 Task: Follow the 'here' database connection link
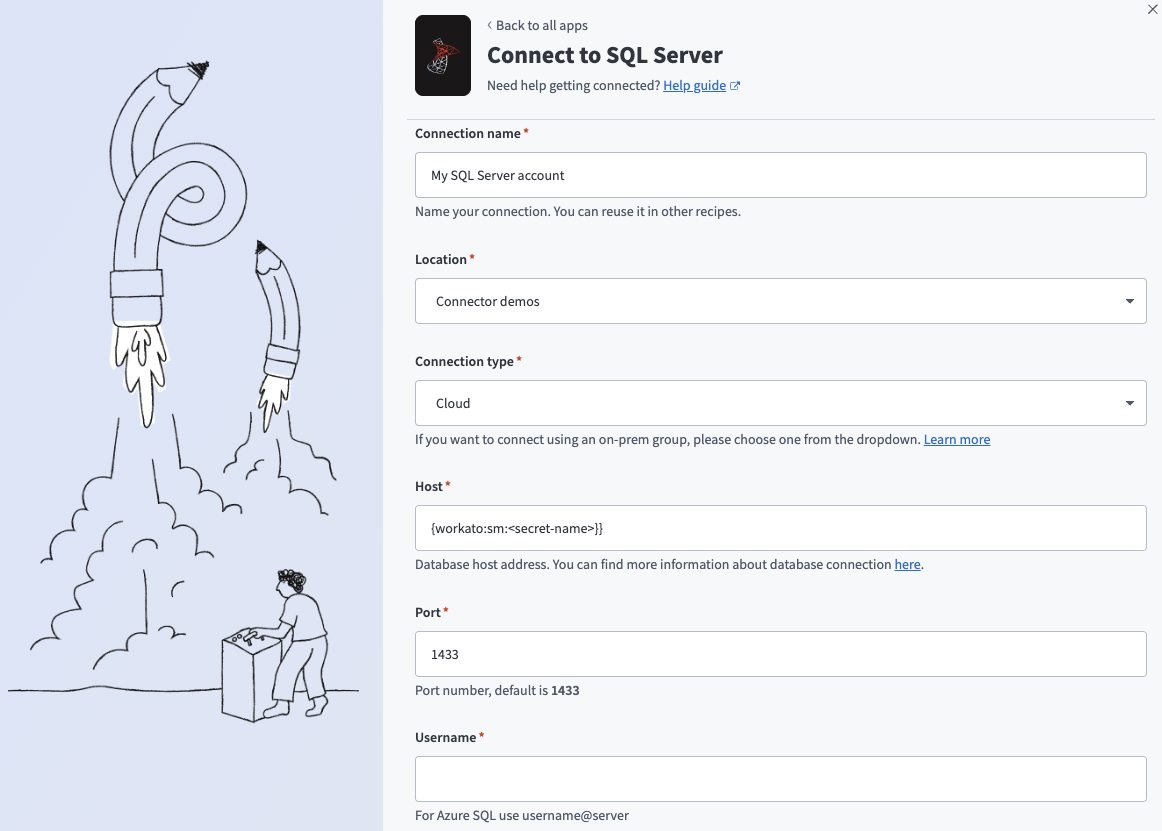coord(907,564)
